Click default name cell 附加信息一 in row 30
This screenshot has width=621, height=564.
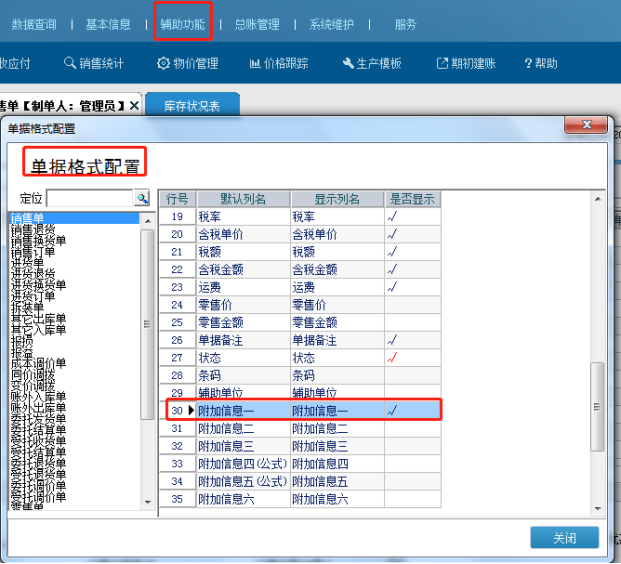(x=244, y=411)
